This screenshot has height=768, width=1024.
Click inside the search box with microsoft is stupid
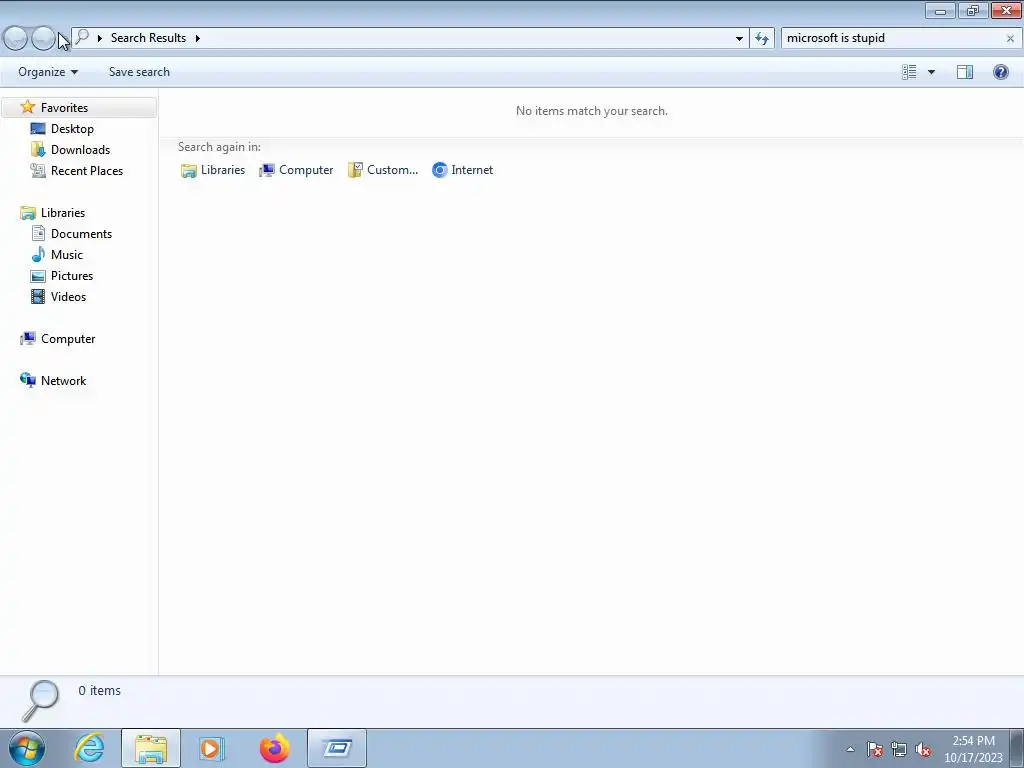coord(891,38)
